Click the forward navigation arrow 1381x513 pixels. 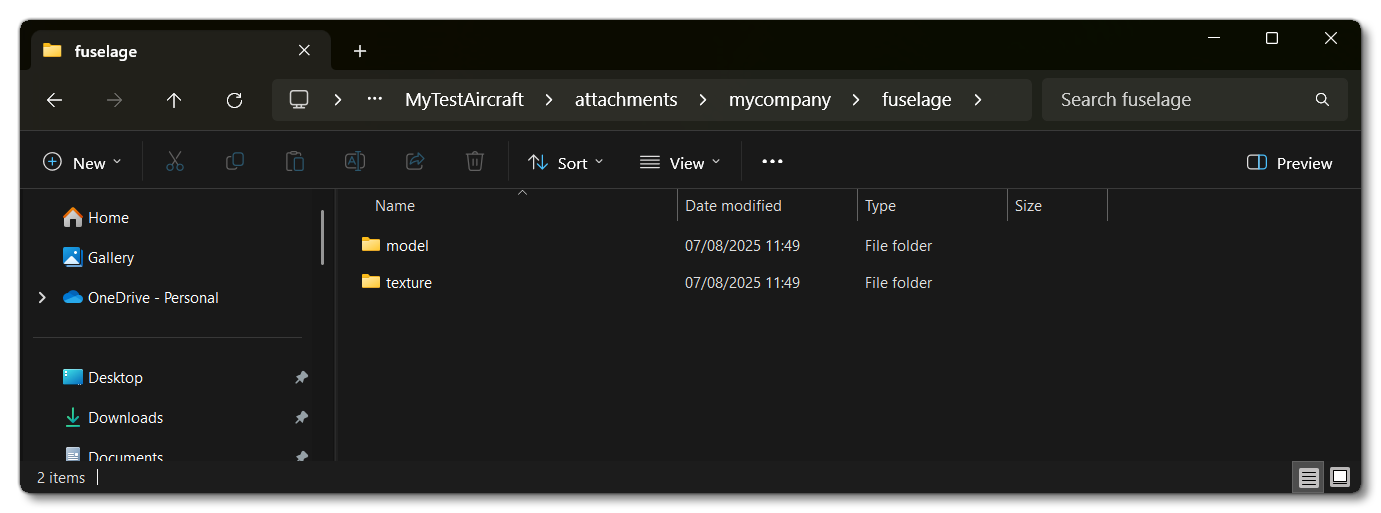(x=114, y=100)
